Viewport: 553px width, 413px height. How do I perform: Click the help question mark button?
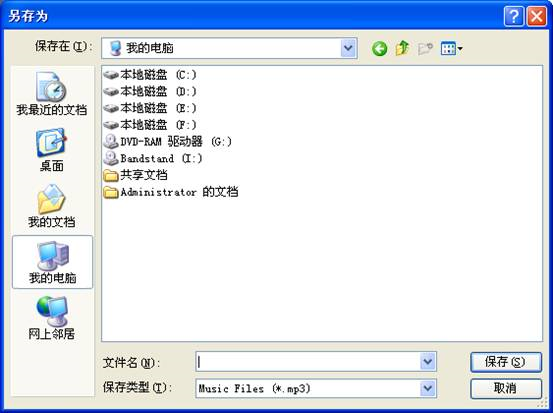point(514,16)
